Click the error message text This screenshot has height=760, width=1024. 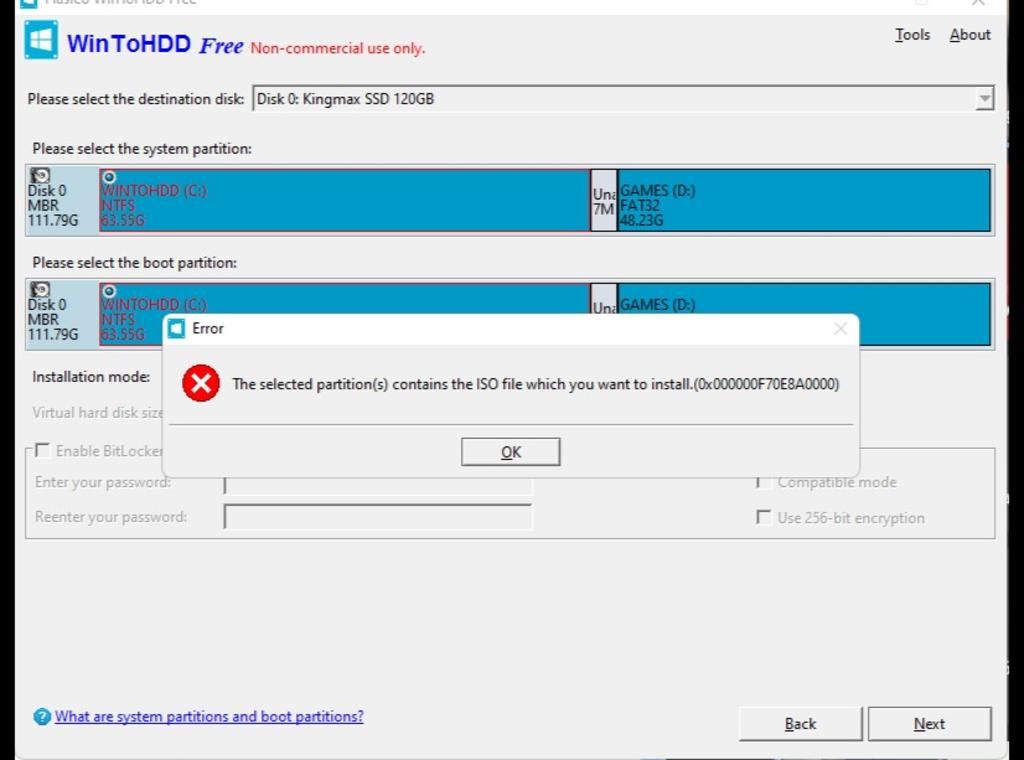click(x=536, y=384)
